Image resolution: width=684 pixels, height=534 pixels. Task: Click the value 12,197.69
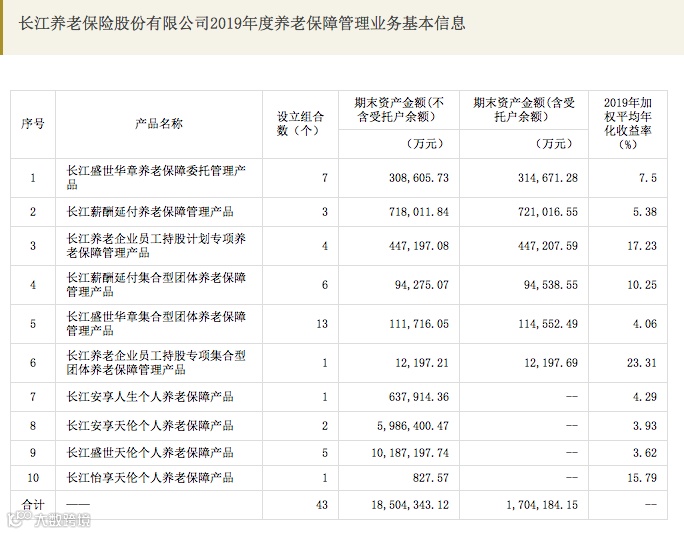(551, 363)
